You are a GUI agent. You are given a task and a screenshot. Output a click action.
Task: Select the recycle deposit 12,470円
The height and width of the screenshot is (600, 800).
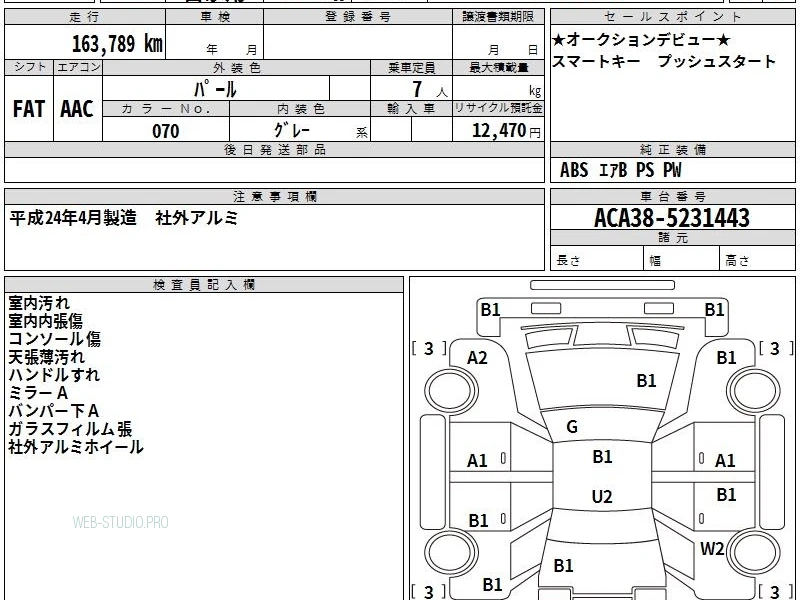tap(506, 131)
